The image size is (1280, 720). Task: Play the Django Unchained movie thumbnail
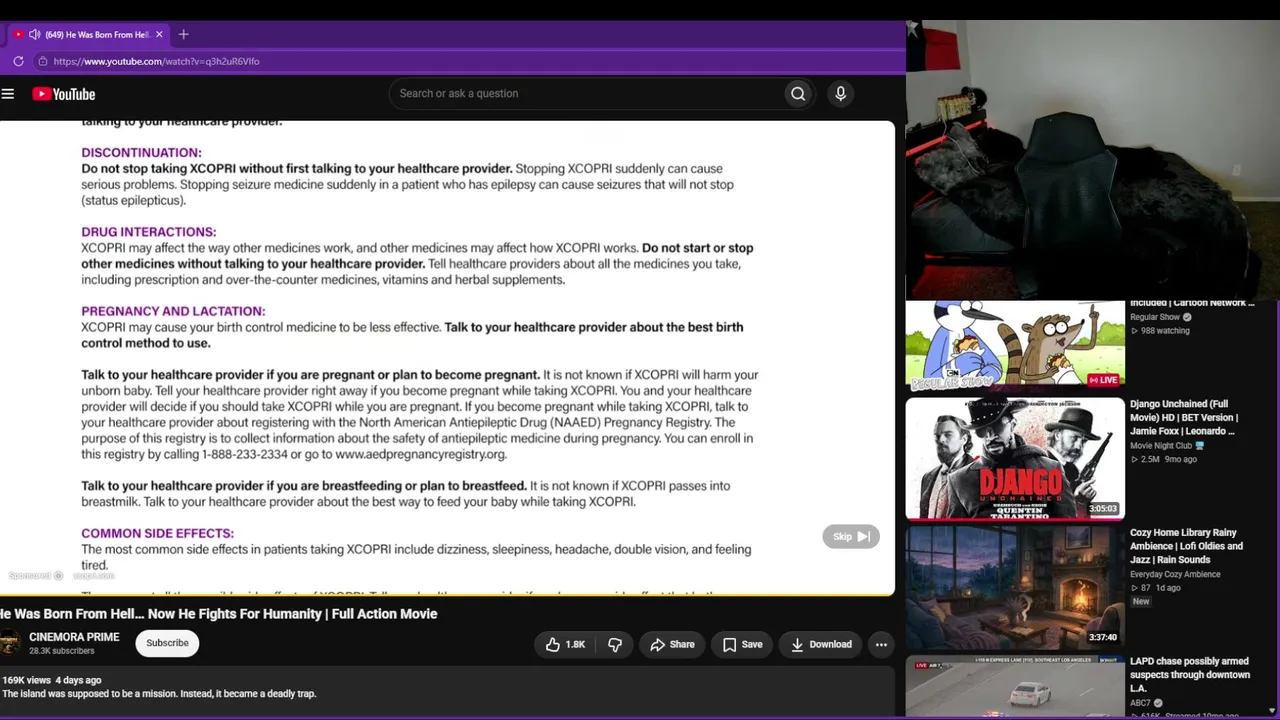1015,459
